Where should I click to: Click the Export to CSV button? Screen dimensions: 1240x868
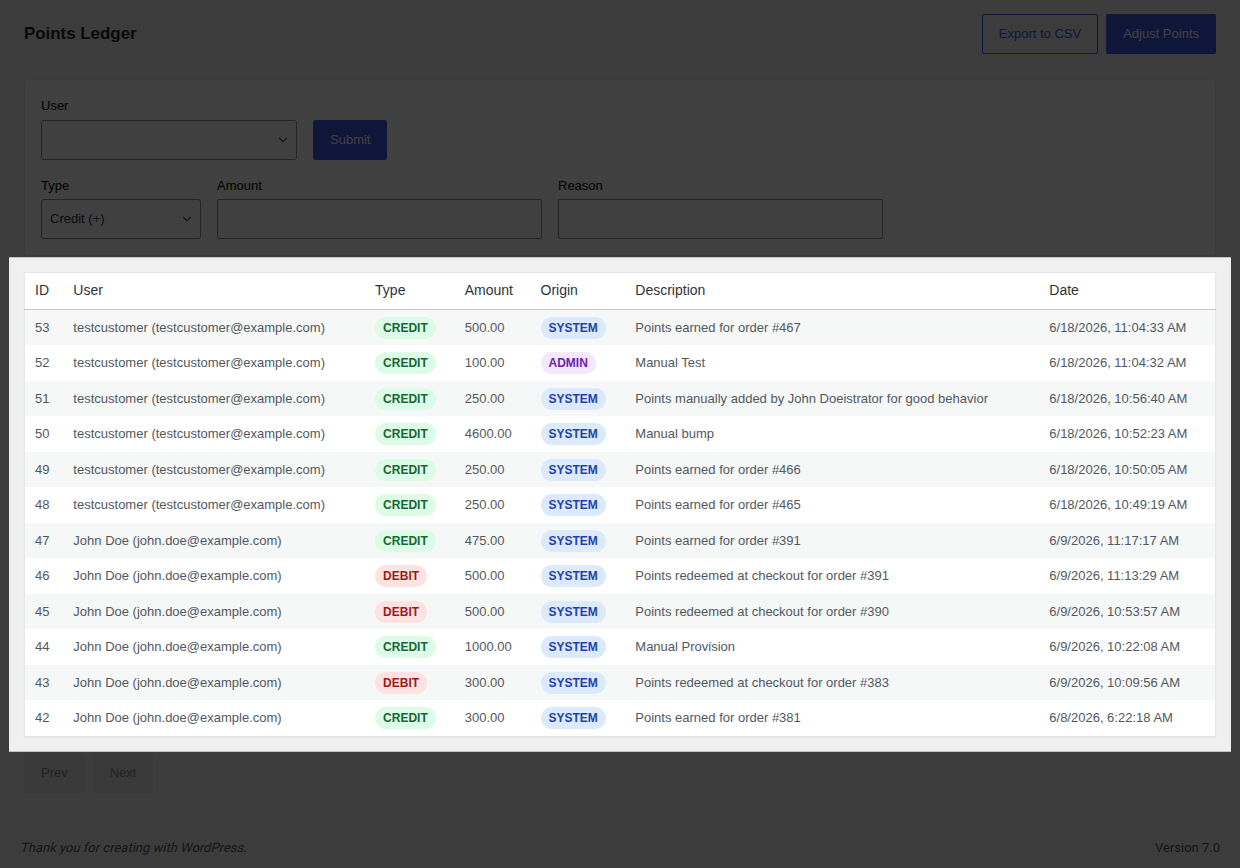[1040, 33]
